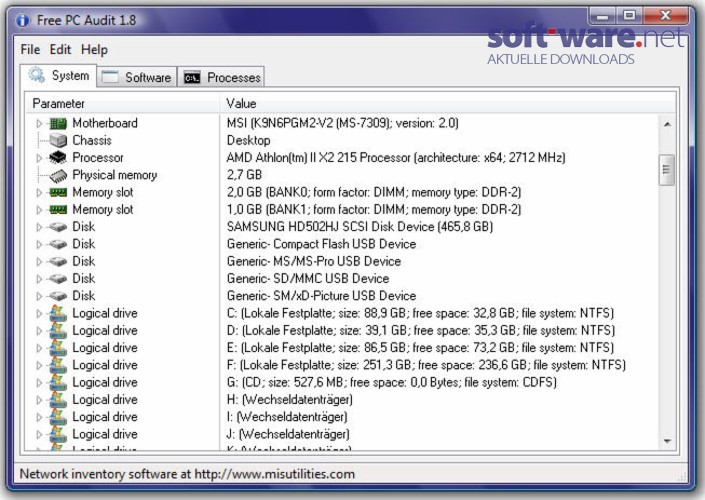Click the C: logical drive icon
The height and width of the screenshot is (500, 705).
[58, 313]
